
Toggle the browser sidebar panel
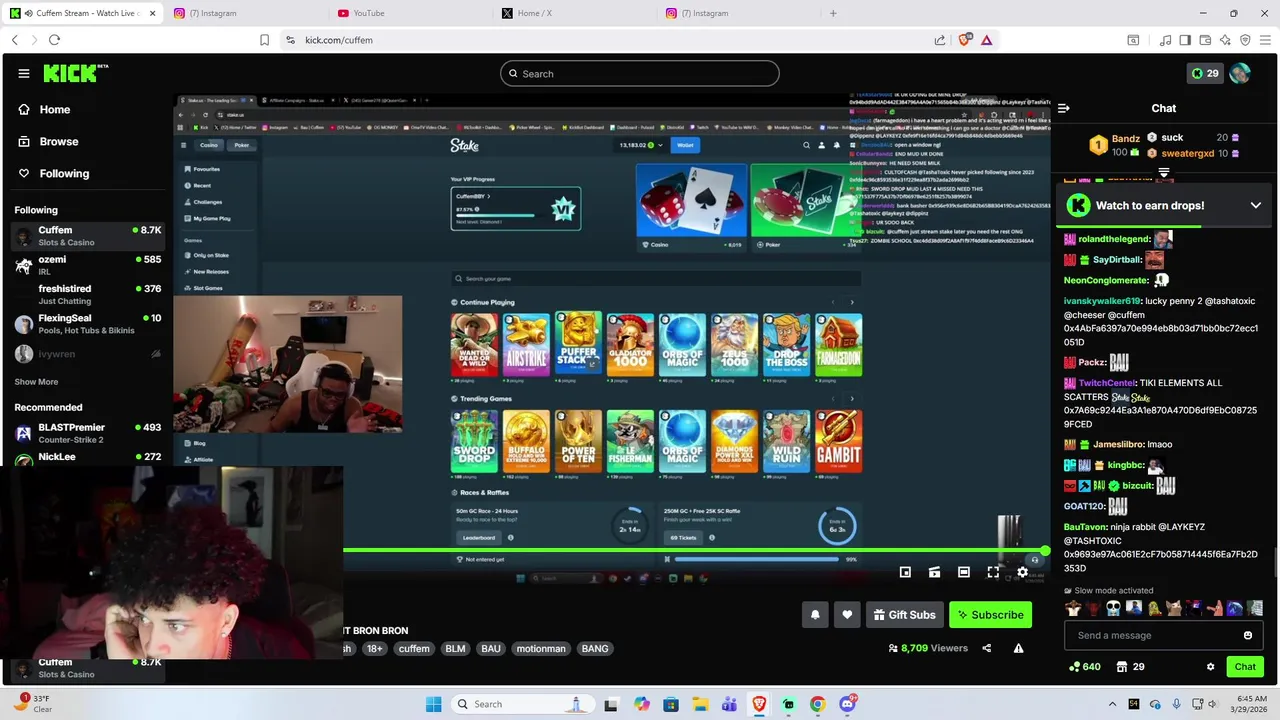click(1185, 40)
